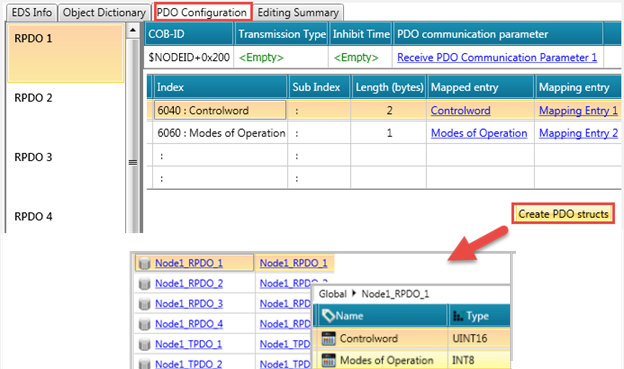Switch to Object Dictionary tab
Image resolution: width=624 pixels, height=369 pixels.
click(104, 12)
